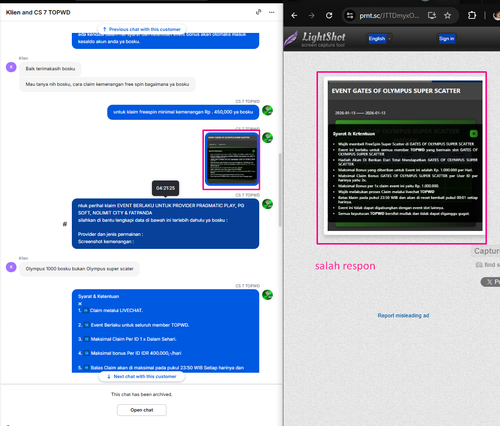Click the Klien avatar beside 'Baik terimakasih bosku'

click(x=11, y=67)
